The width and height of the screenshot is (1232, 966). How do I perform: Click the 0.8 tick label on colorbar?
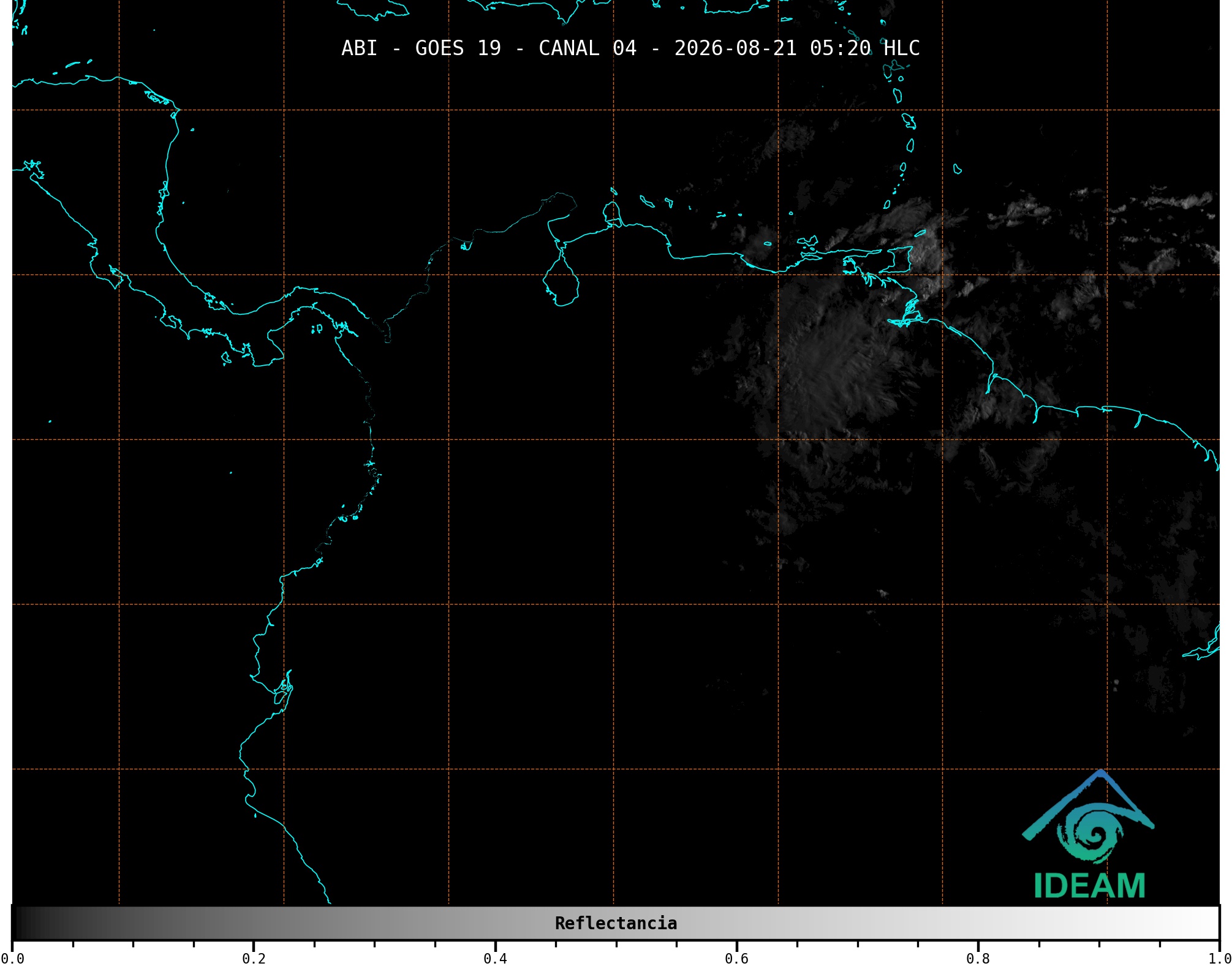pyautogui.click(x=978, y=958)
